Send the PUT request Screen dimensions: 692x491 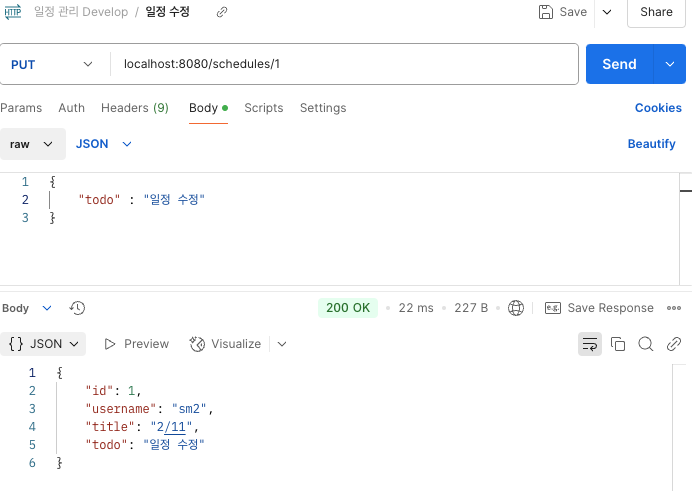619,64
